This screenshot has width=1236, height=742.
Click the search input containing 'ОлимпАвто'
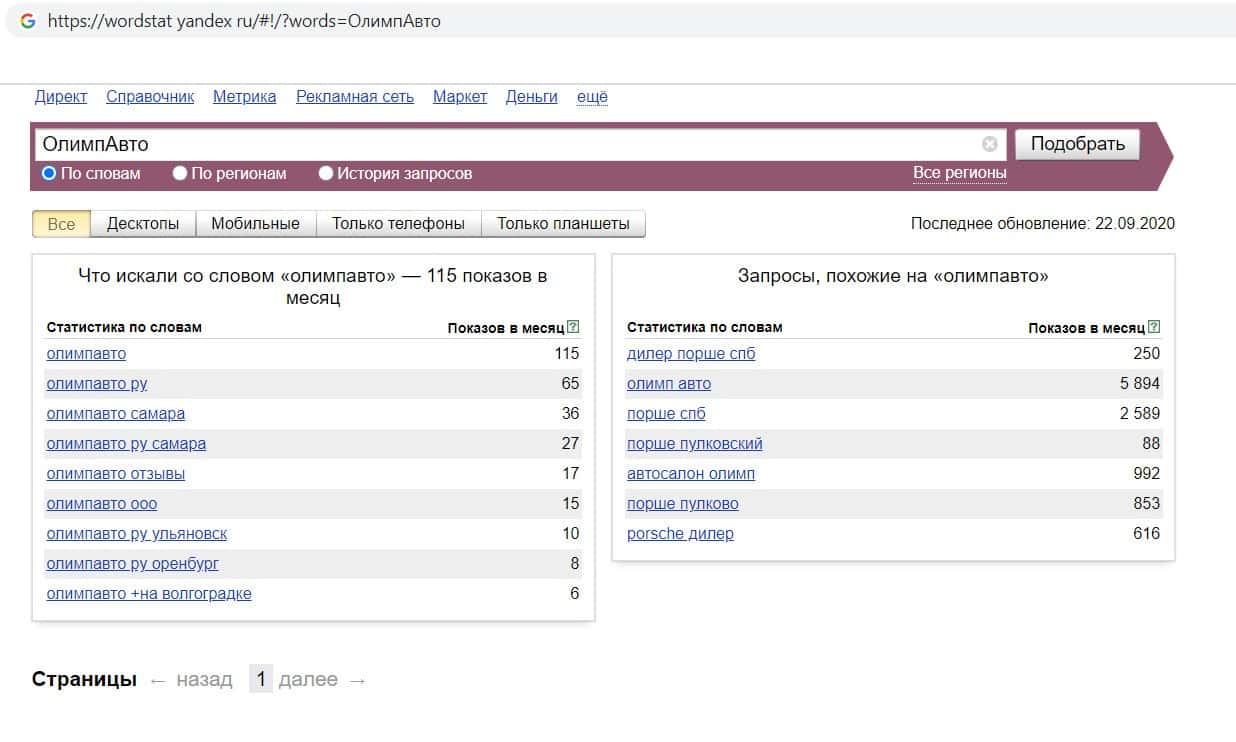(500, 144)
